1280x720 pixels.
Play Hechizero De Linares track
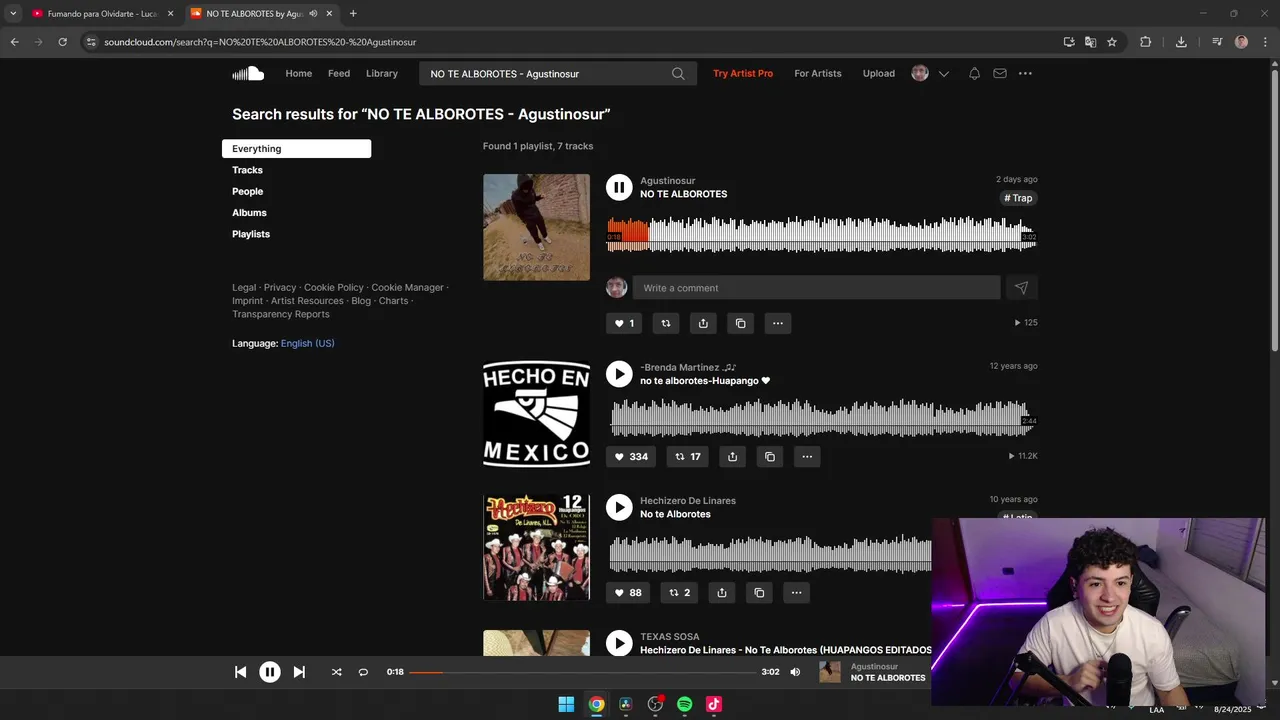(619, 507)
